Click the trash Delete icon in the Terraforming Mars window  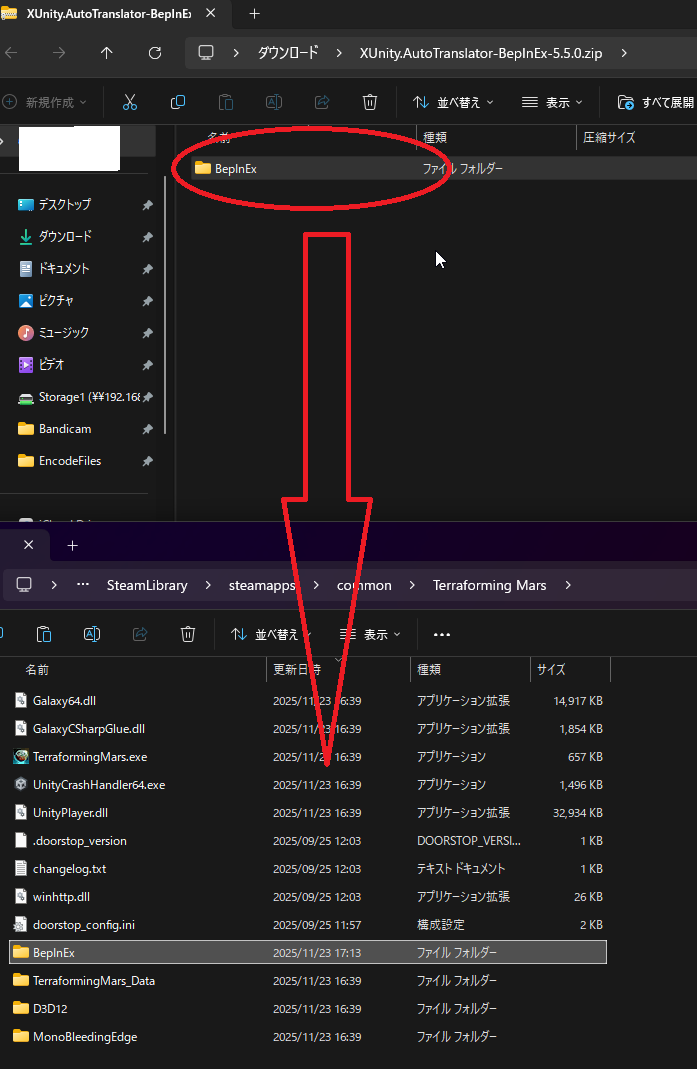click(188, 634)
